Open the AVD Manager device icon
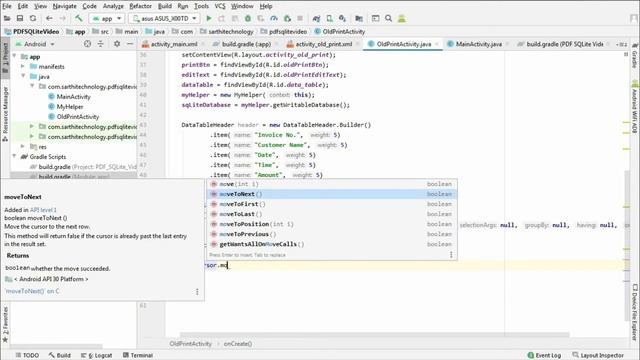640x360 pixels. coord(329,18)
